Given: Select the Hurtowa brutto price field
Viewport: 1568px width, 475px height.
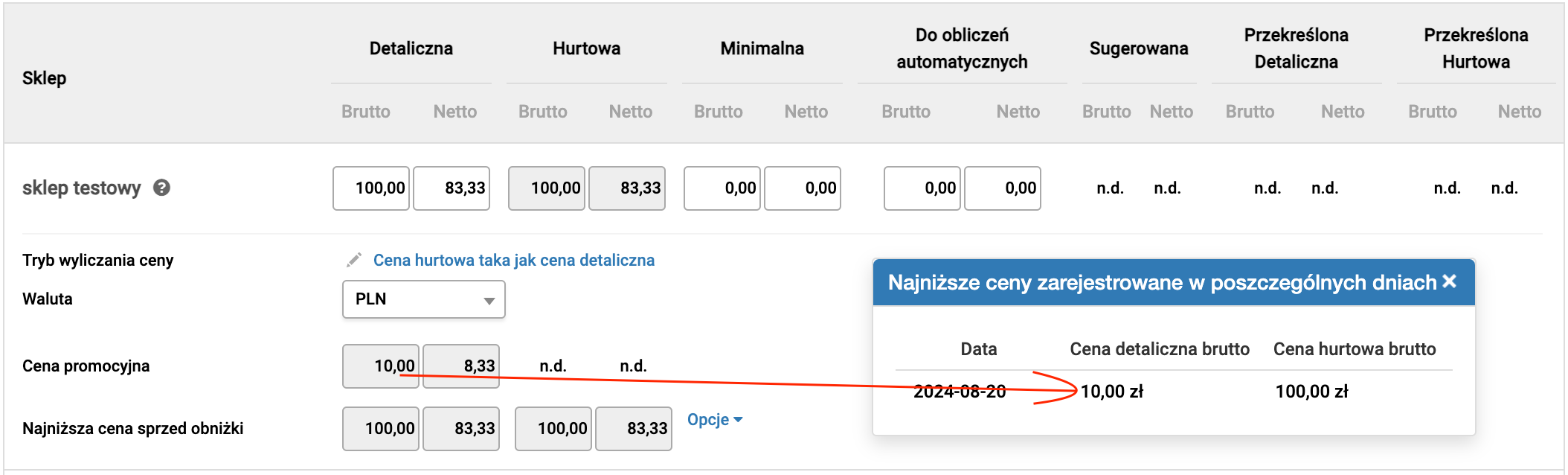Looking at the screenshot, I should coord(547,188).
